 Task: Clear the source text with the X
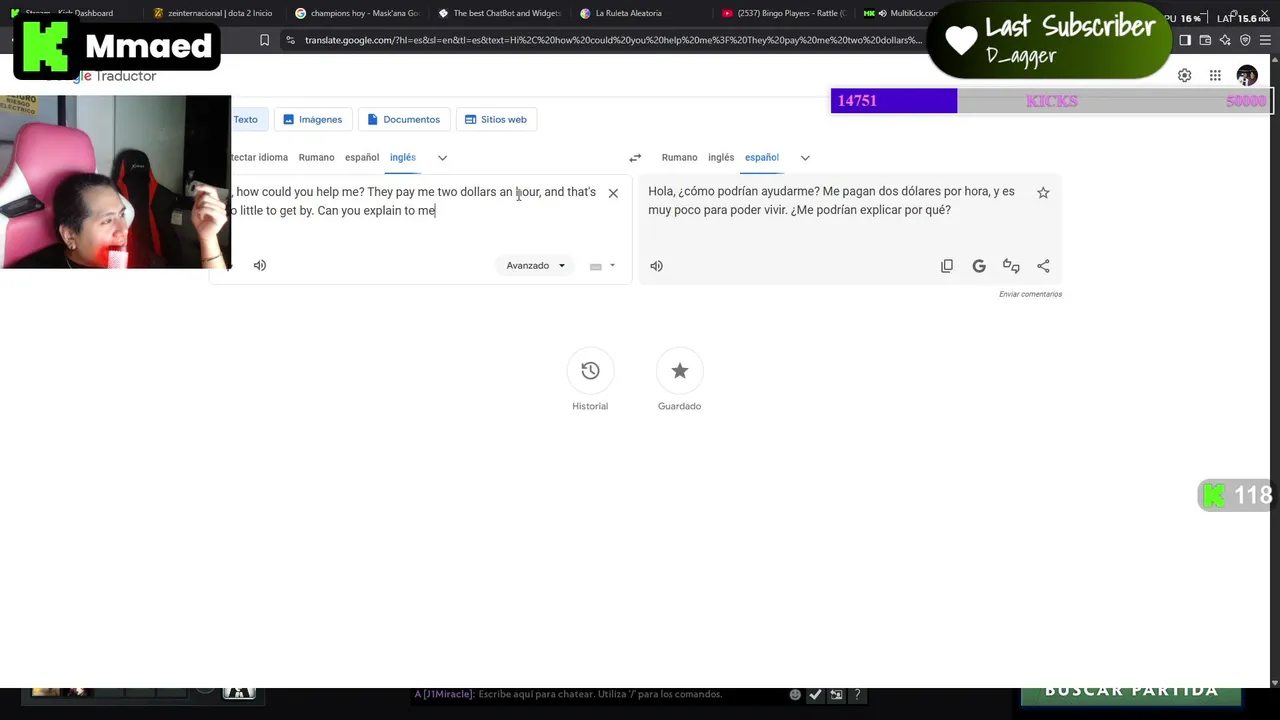pos(613,193)
